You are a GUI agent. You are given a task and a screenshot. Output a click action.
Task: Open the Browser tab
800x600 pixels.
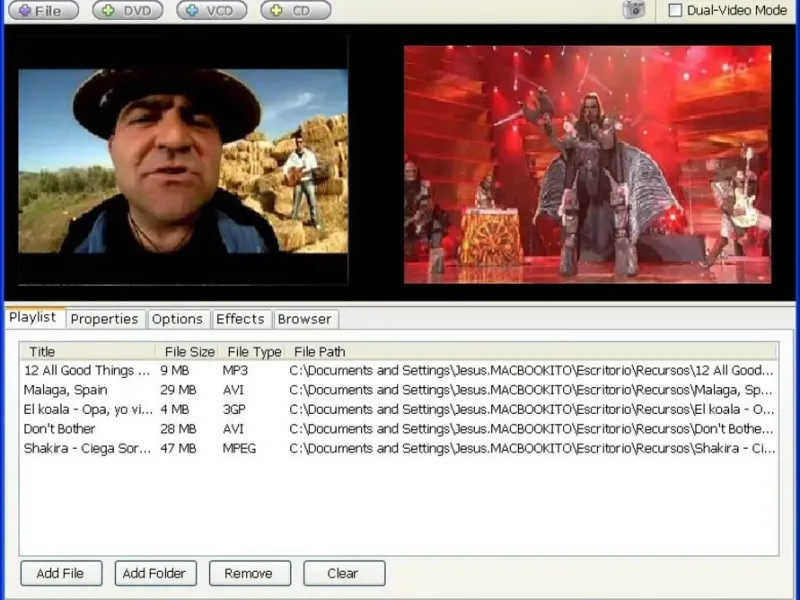point(305,319)
